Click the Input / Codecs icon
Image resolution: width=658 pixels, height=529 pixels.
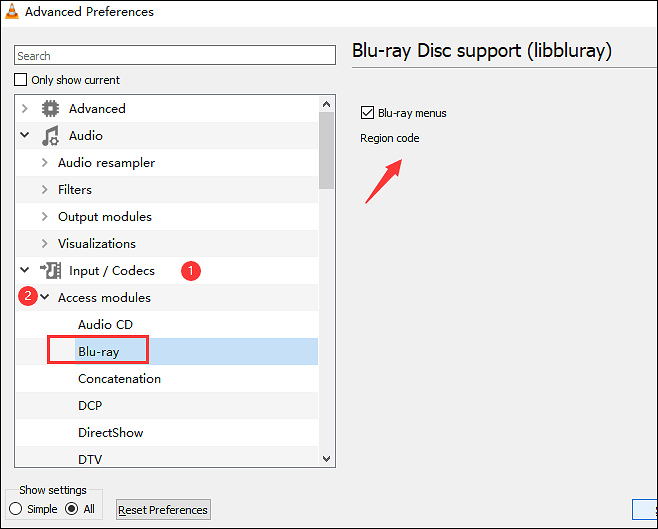coord(50,270)
